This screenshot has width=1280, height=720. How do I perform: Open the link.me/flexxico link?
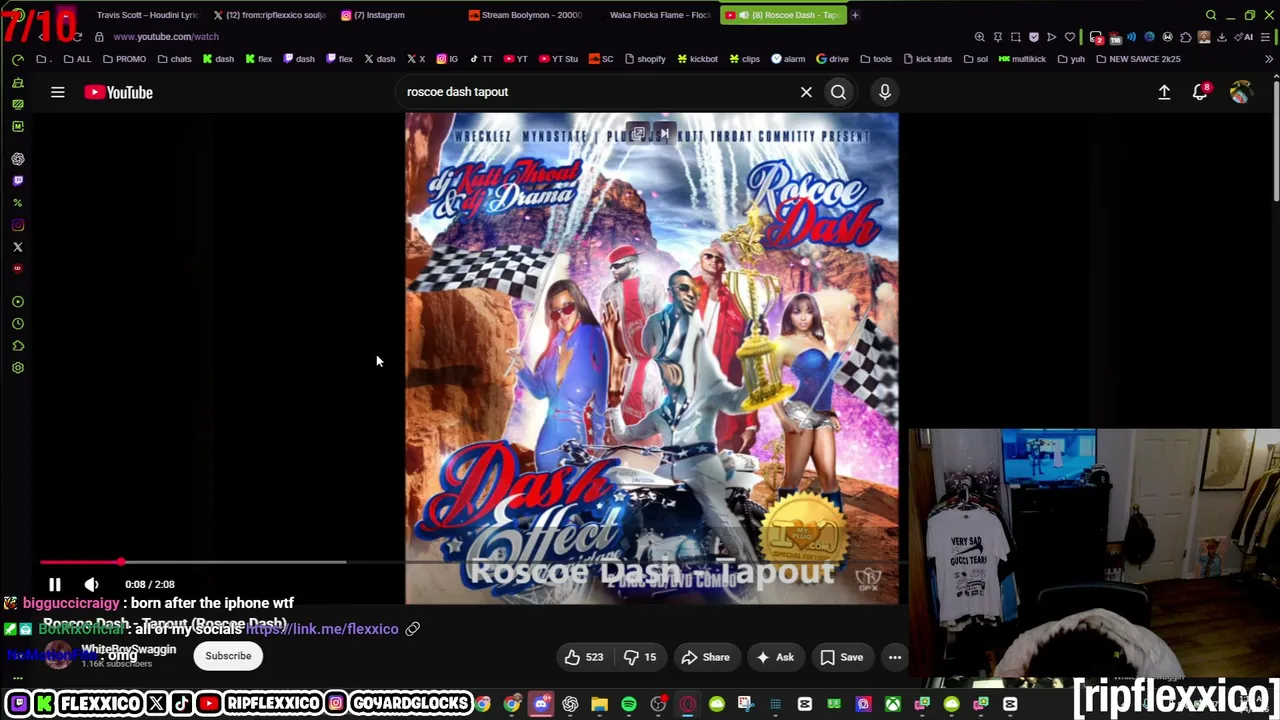tap(322, 629)
